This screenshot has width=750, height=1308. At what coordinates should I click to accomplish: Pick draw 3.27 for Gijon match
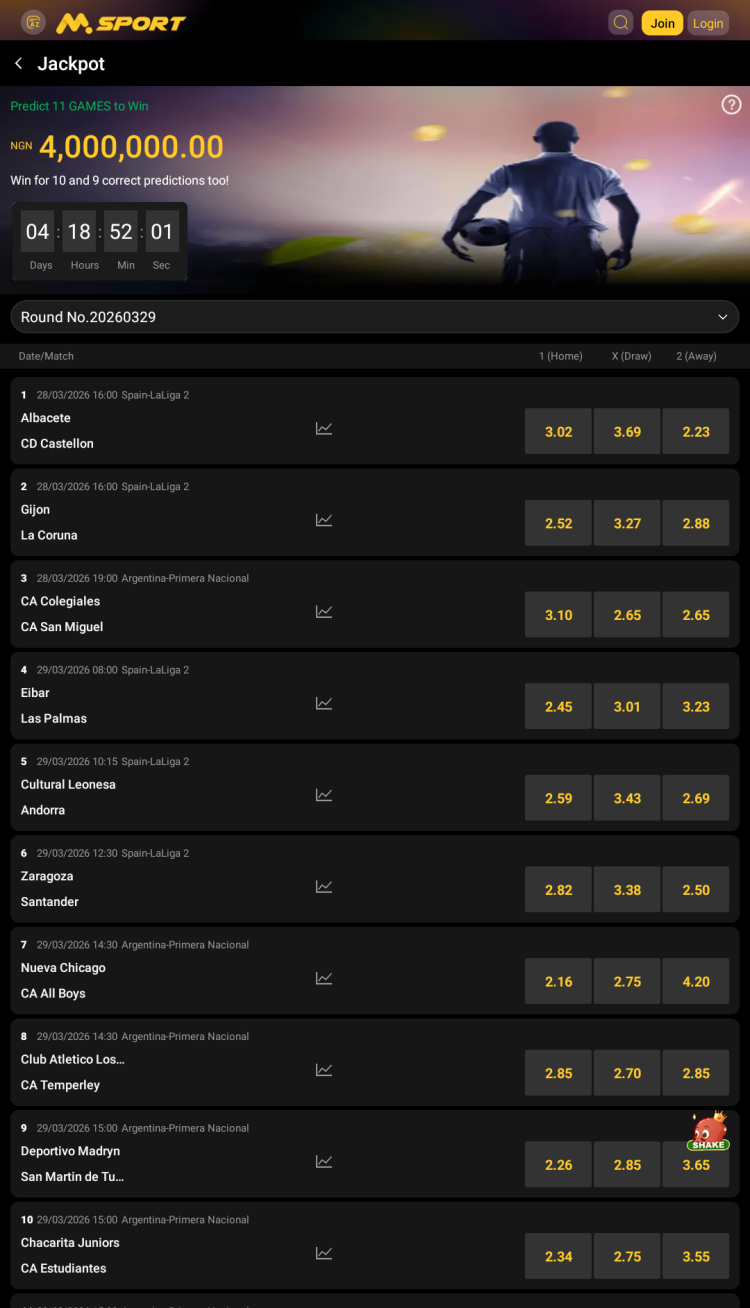pos(627,523)
